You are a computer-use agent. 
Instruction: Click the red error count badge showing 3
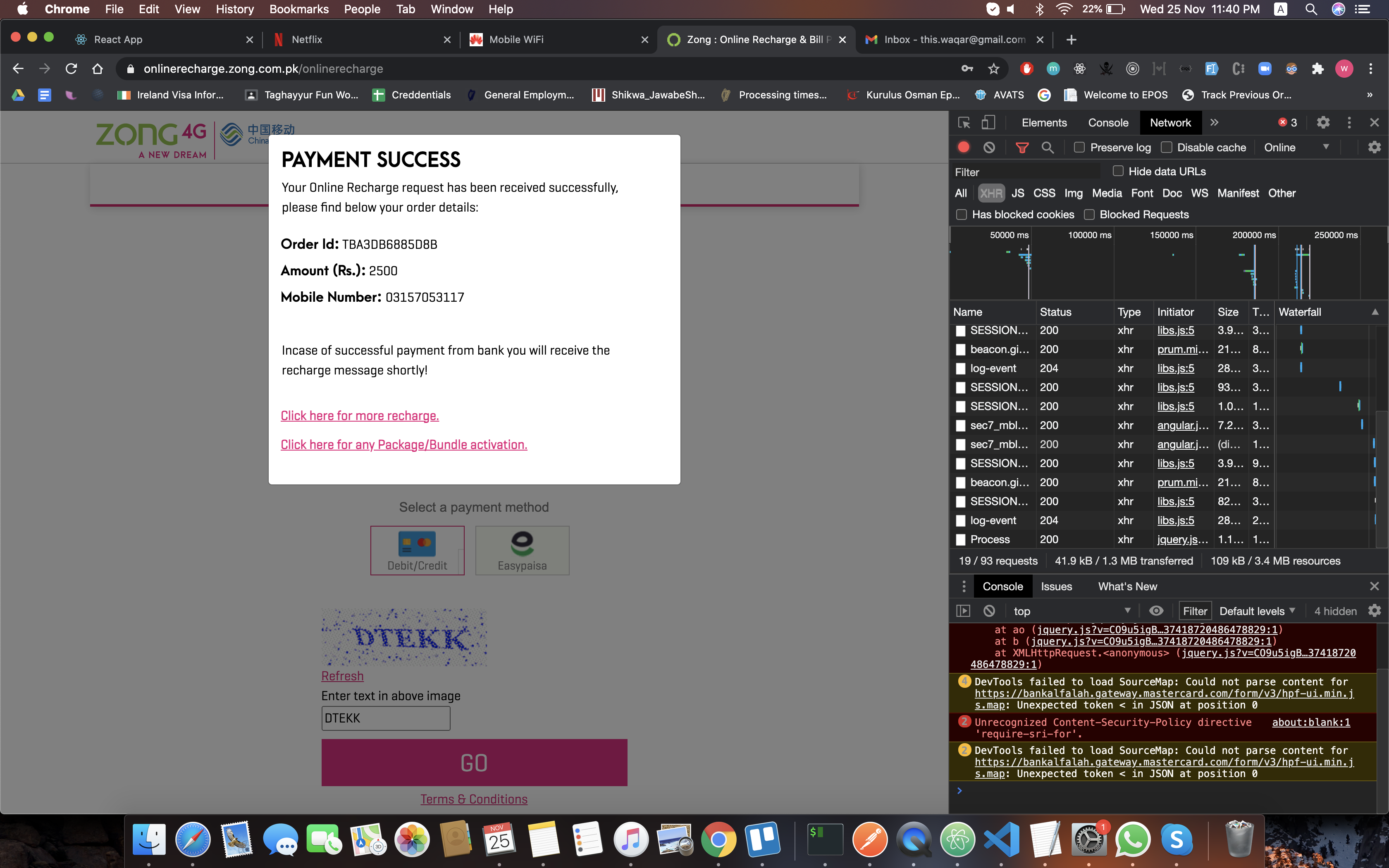(x=1287, y=122)
